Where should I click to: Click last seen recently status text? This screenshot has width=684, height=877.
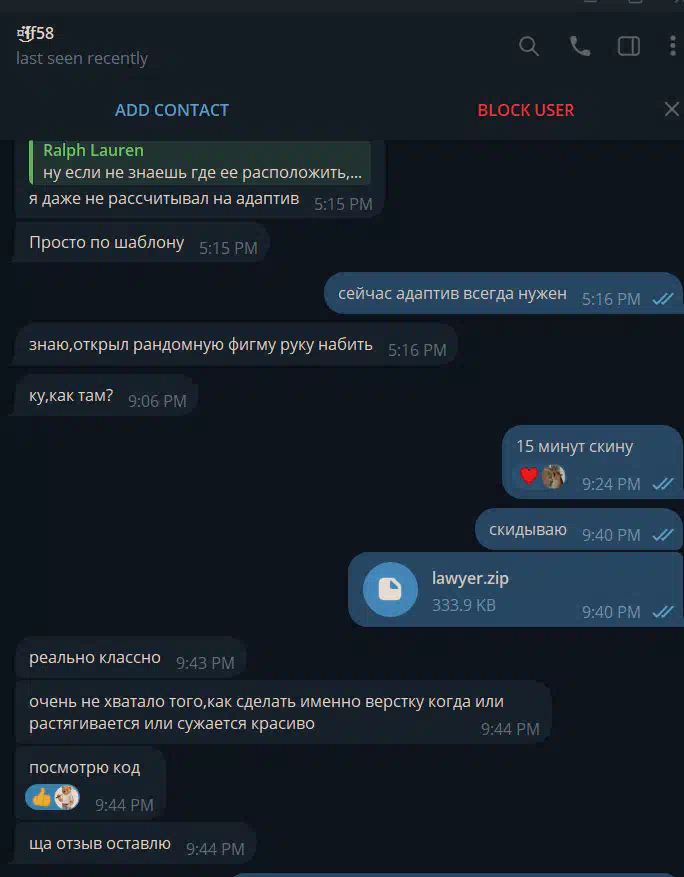[x=82, y=58]
